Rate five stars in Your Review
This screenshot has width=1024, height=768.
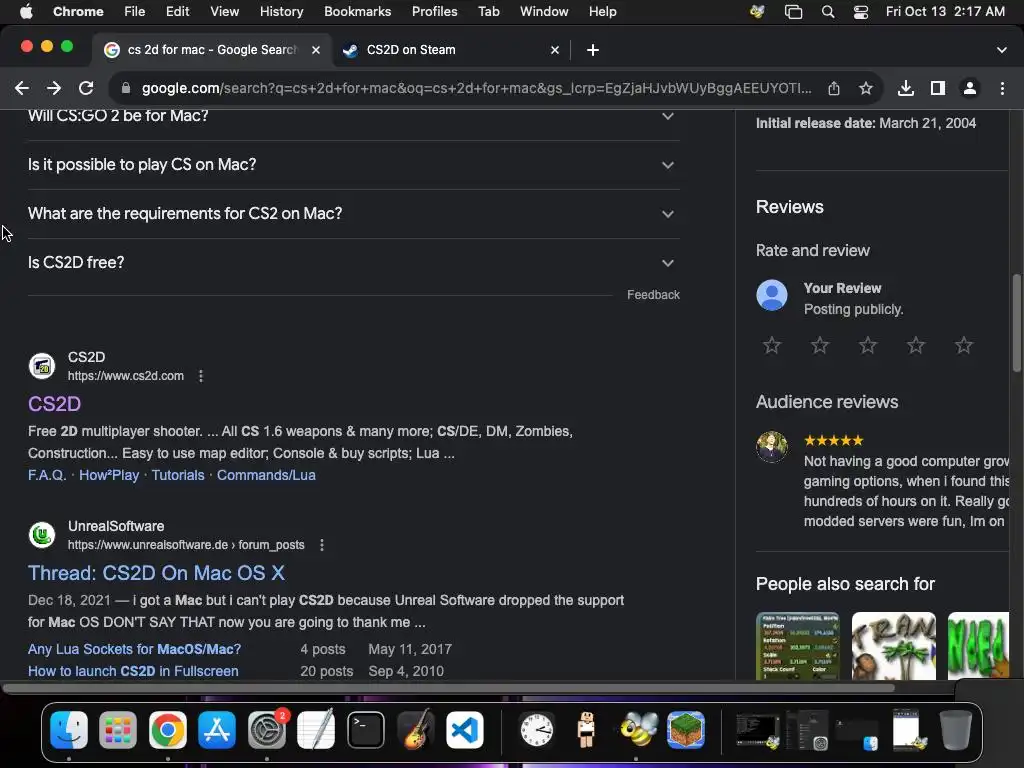coord(964,345)
